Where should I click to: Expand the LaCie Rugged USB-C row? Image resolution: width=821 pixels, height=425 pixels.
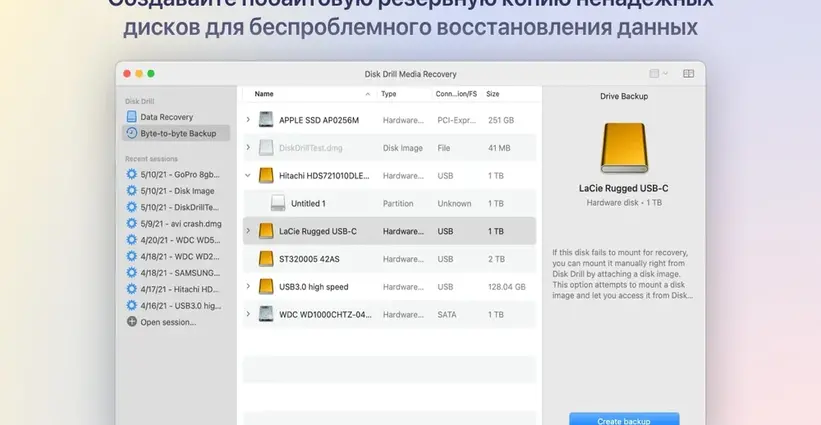click(248, 231)
